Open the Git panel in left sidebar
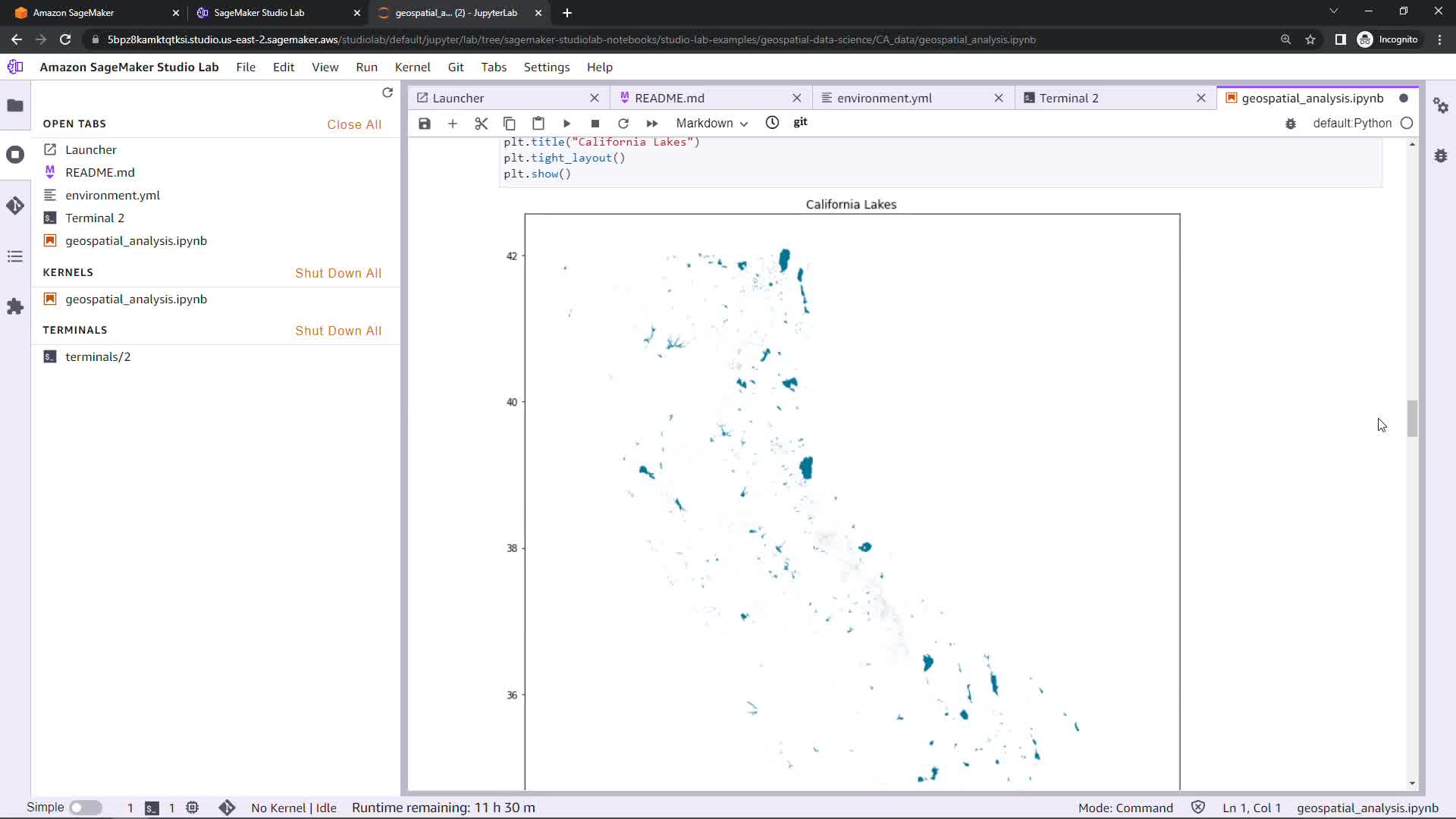 click(x=15, y=206)
